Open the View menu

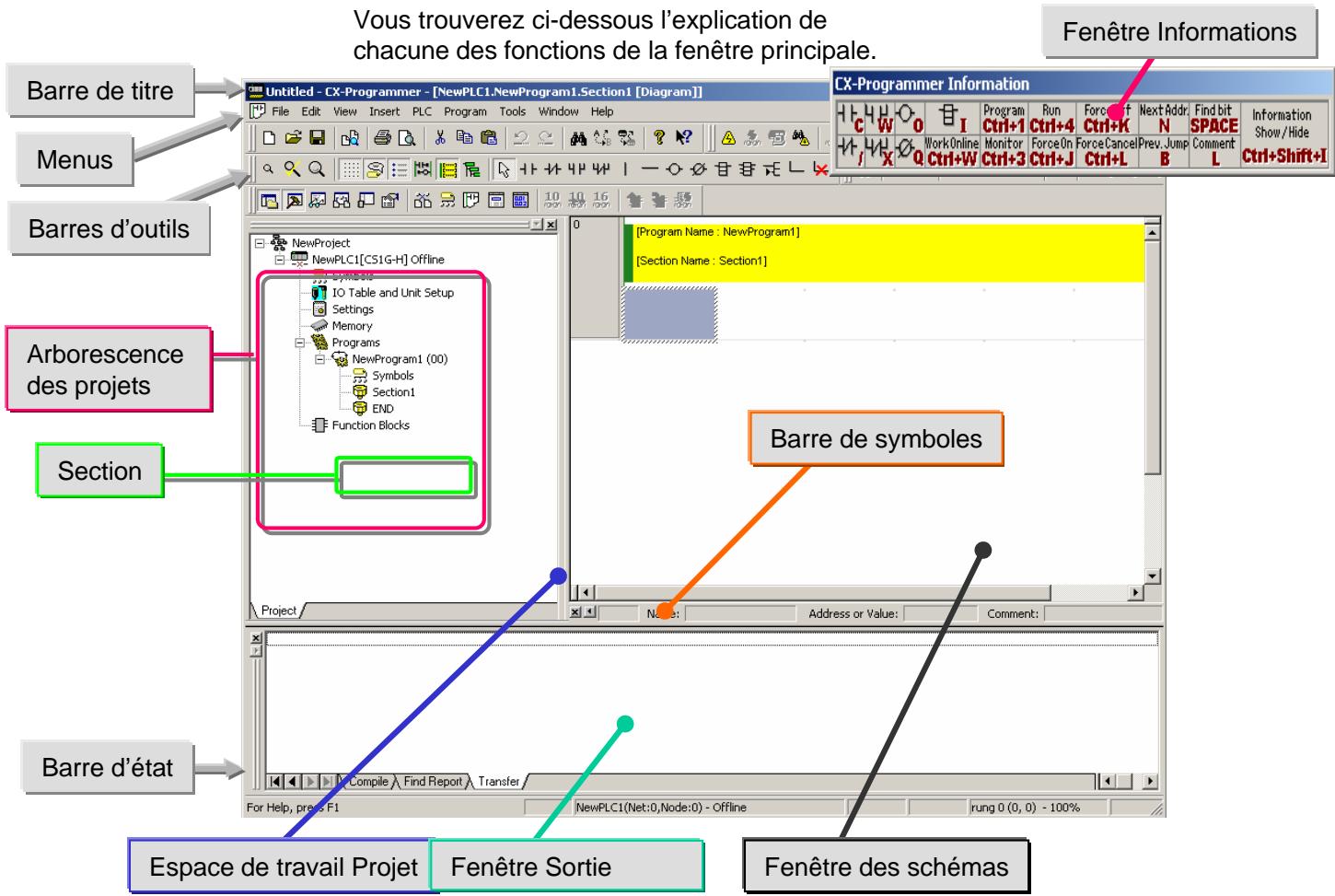pyautogui.click(x=345, y=111)
